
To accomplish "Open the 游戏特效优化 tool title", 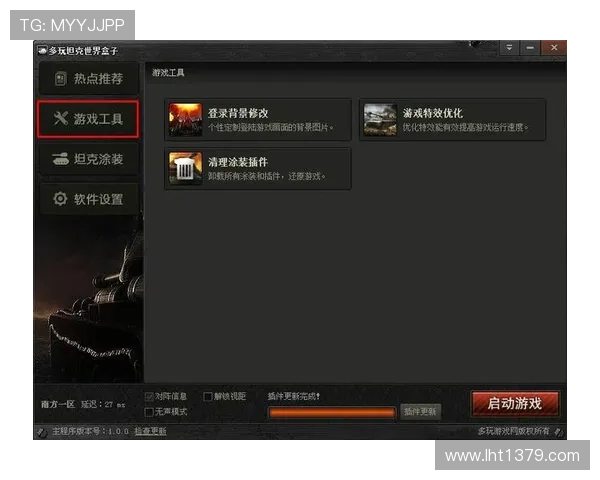I will point(432,113).
